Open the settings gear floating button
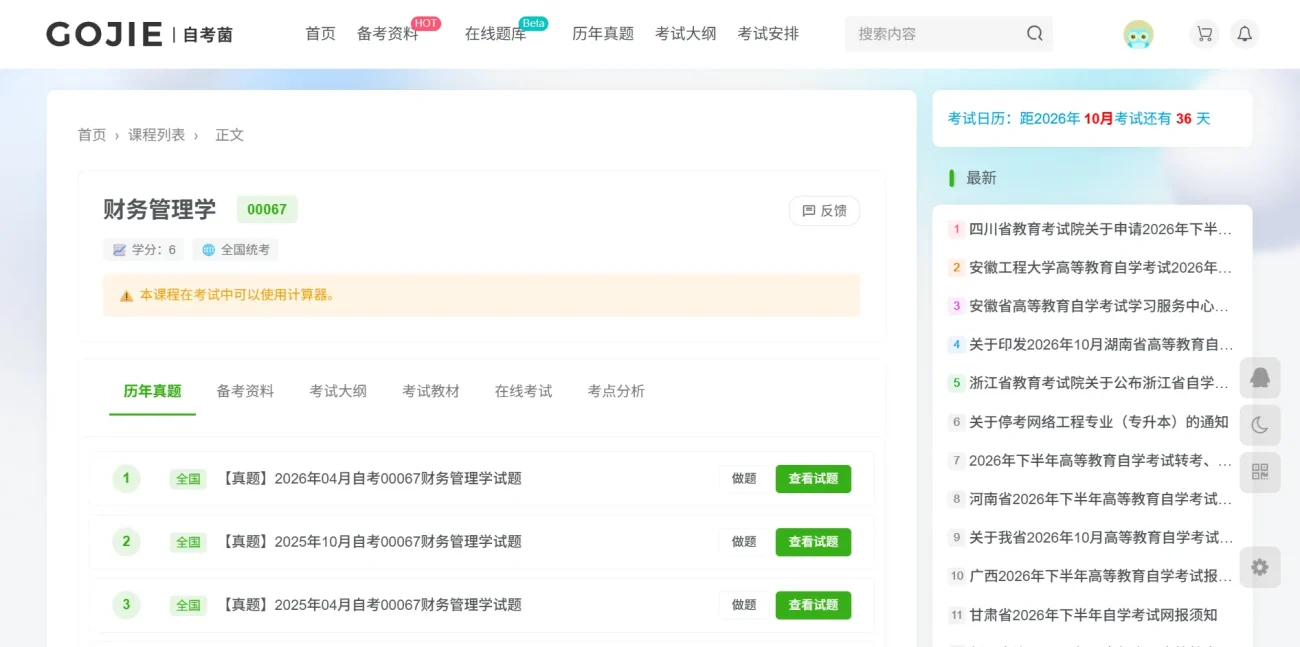Viewport: 1300px width, 647px height. coord(1260,567)
